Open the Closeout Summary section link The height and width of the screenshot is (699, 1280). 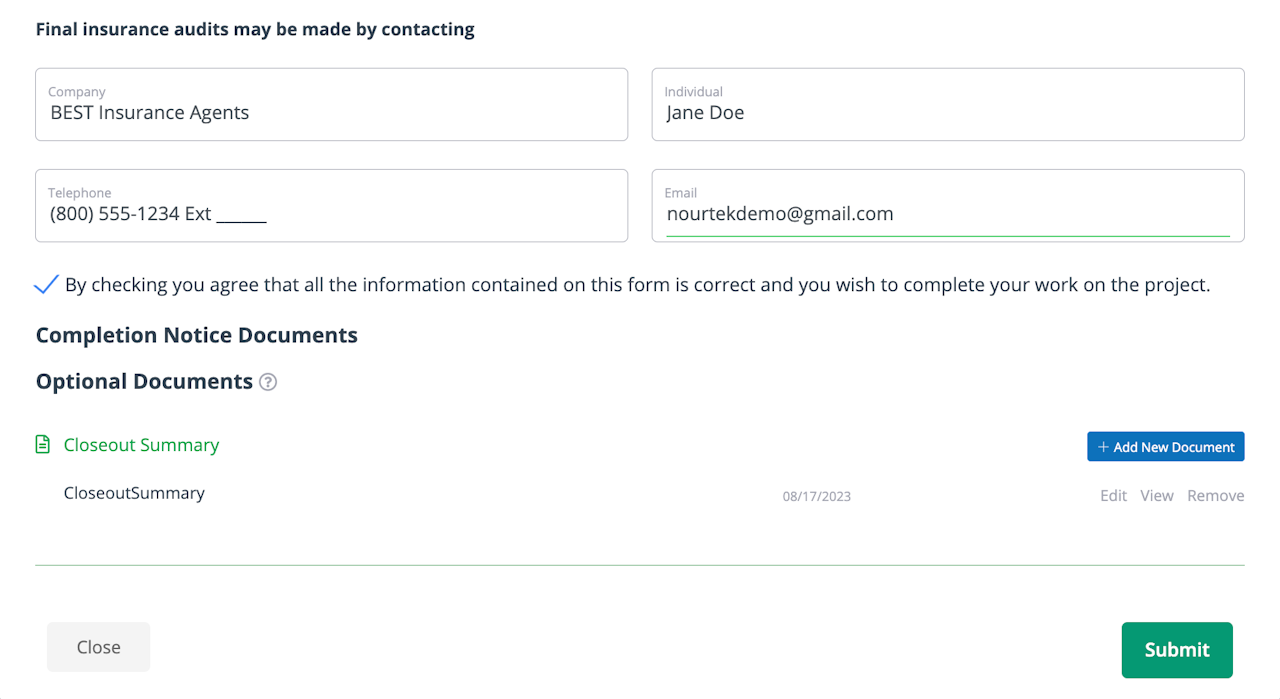pos(141,445)
